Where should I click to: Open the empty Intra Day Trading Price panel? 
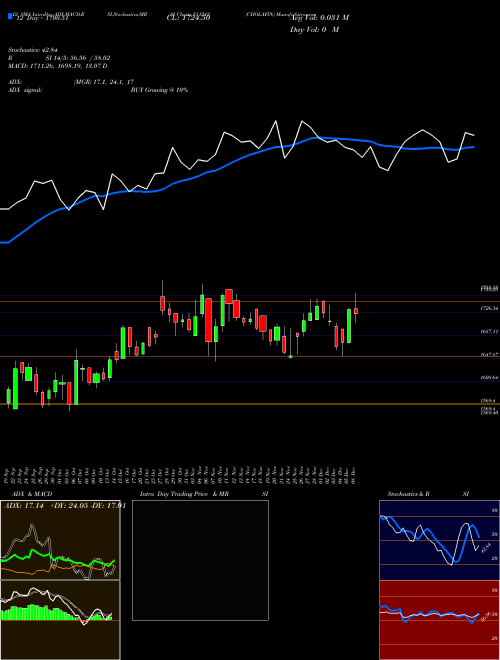pos(200,560)
